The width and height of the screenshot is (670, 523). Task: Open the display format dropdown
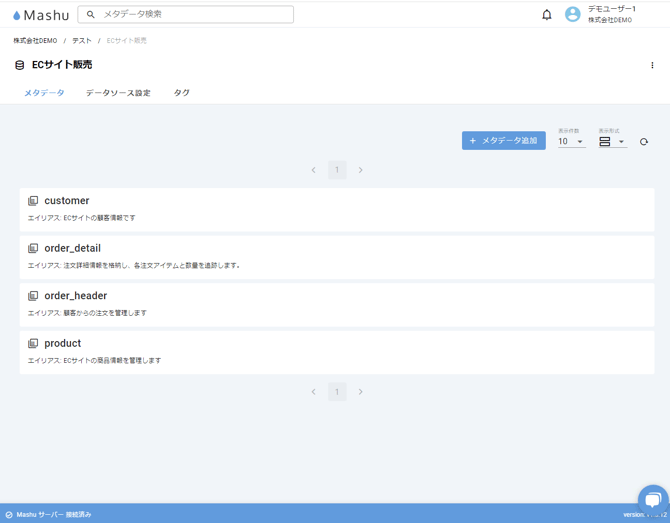(611, 142)
